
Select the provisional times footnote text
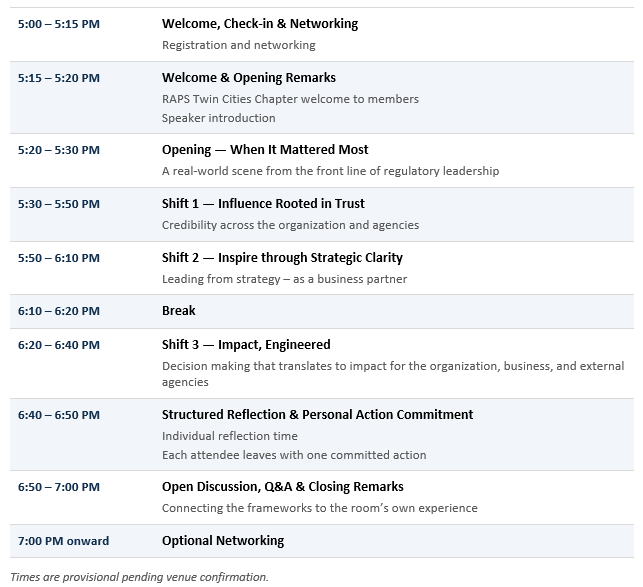tap(139, 577)
